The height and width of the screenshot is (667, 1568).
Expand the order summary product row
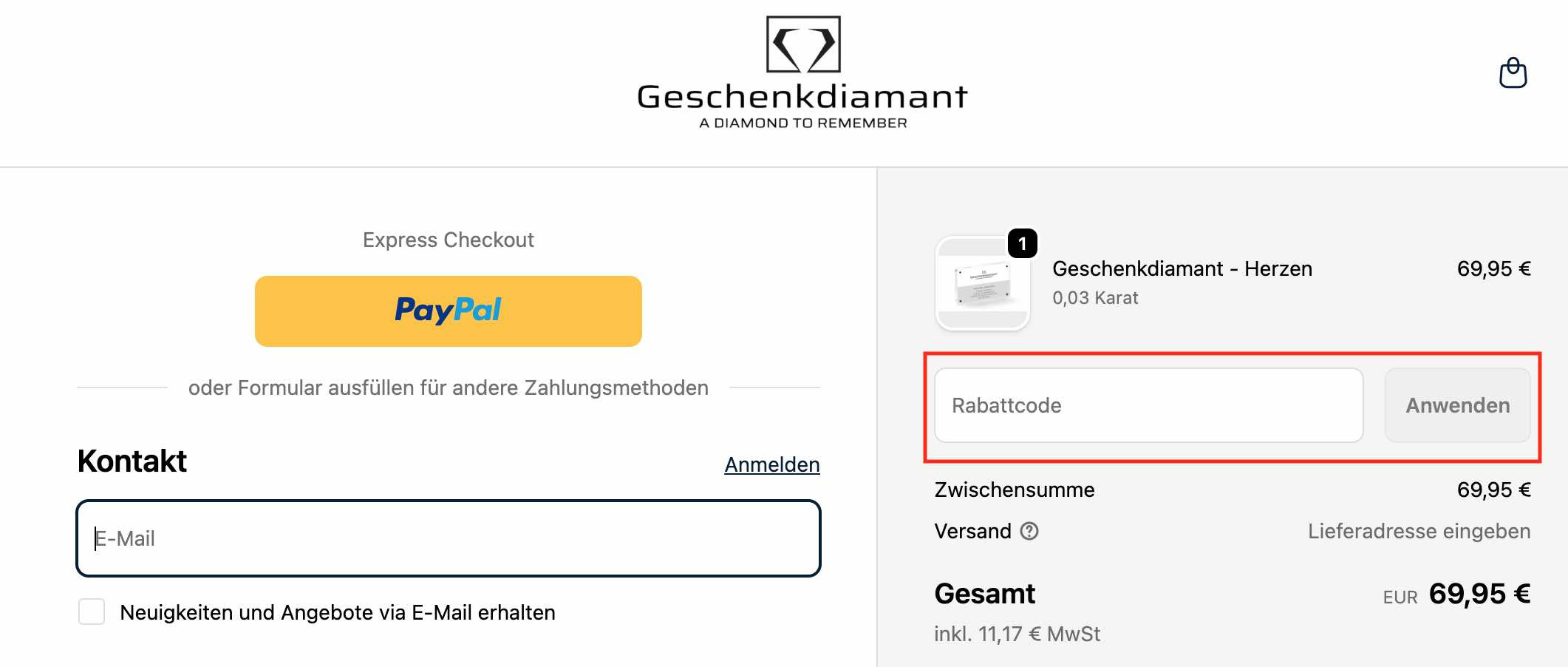(1182, 282)
